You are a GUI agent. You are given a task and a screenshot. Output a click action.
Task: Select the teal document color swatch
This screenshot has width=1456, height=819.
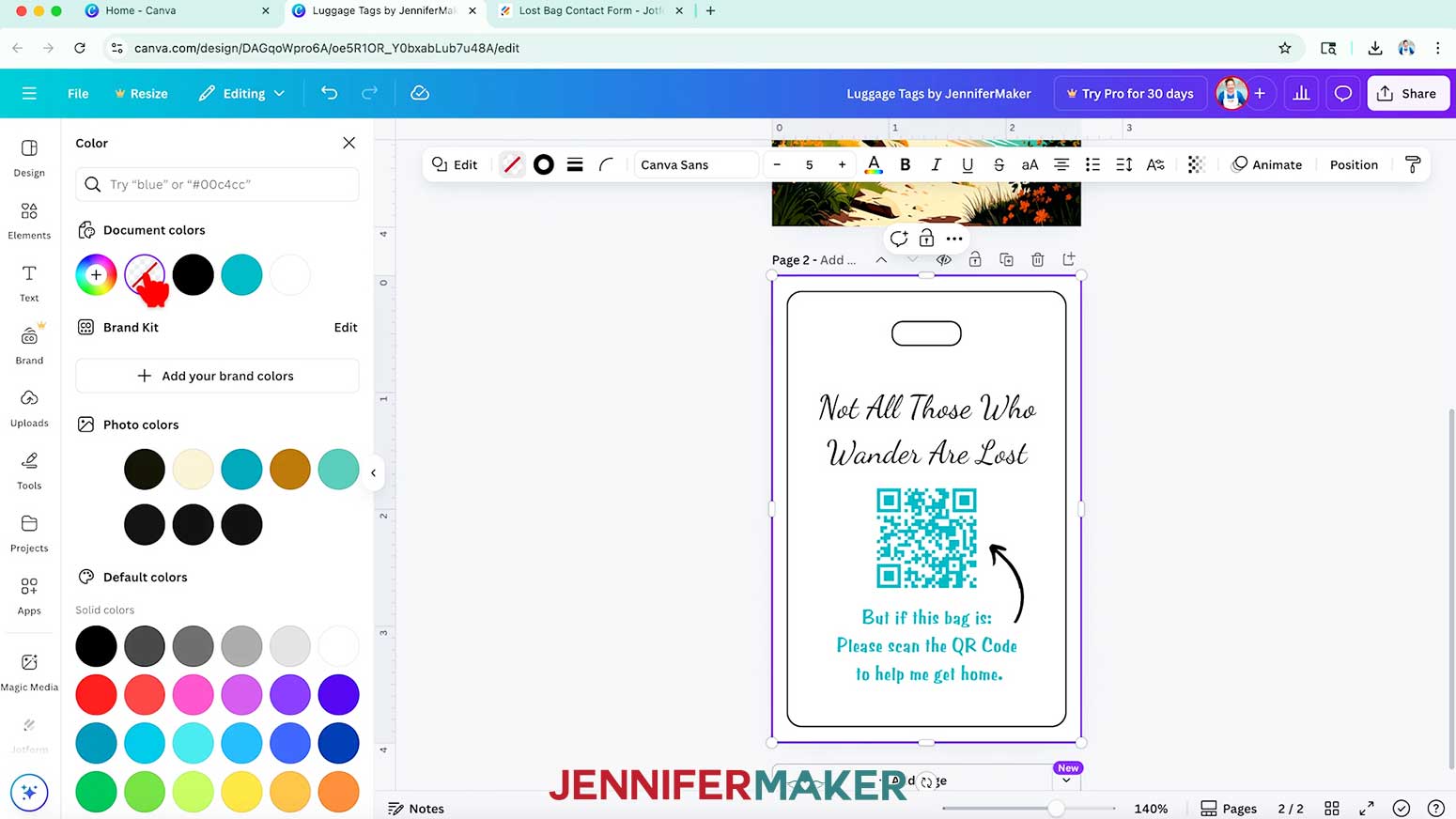[x=241, y=275]
